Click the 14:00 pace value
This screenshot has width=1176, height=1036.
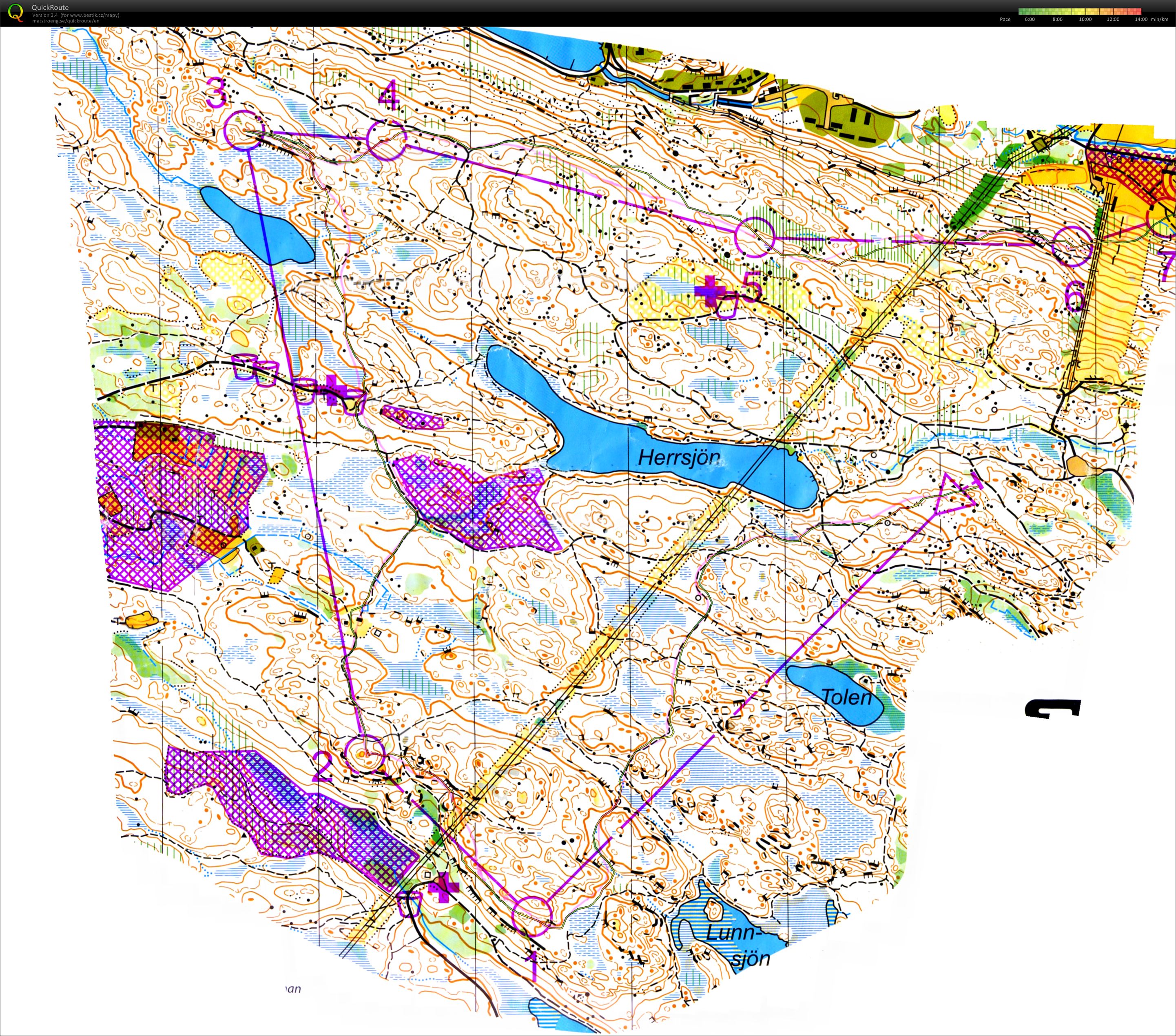click(x=1141, y=19)
